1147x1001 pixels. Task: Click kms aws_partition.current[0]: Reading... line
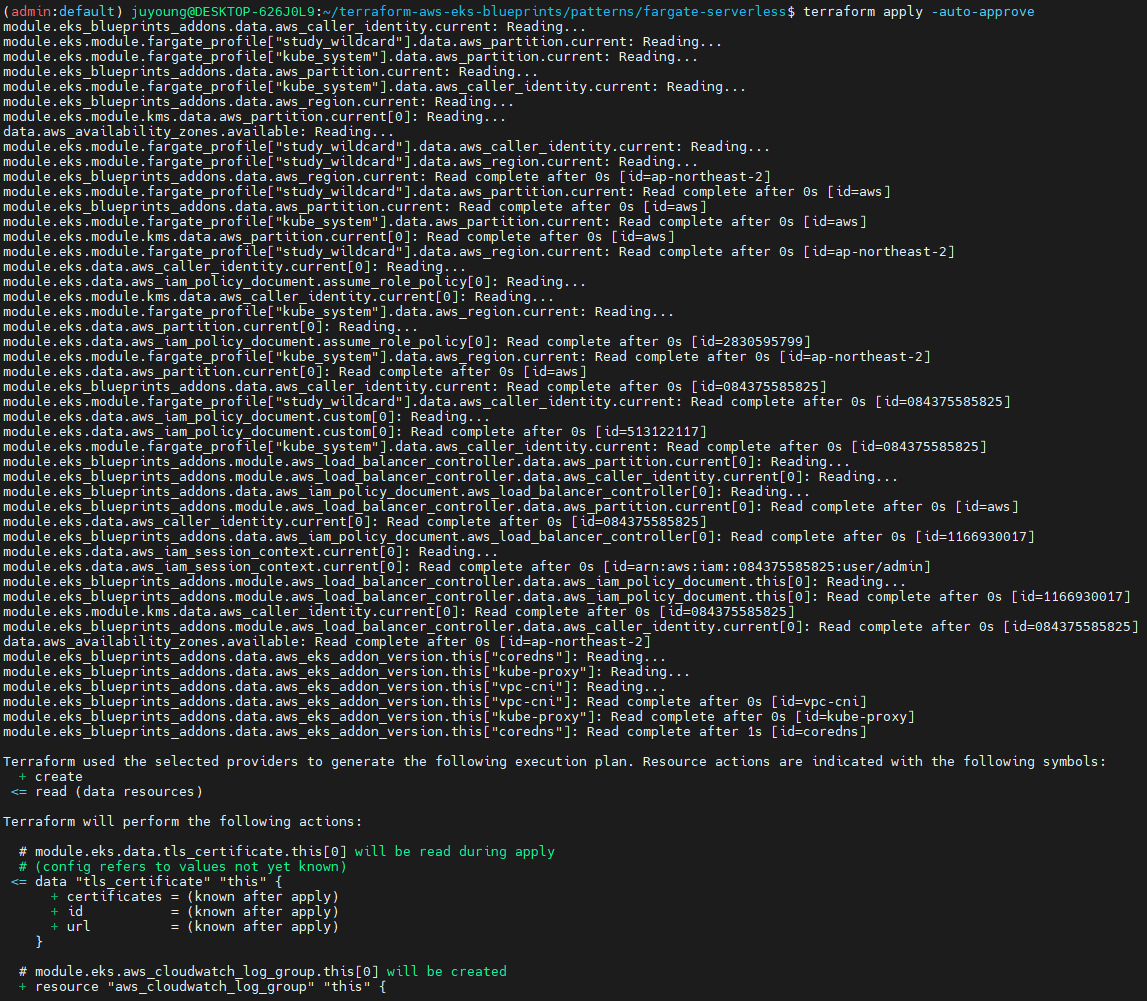[x=255, y=117]
